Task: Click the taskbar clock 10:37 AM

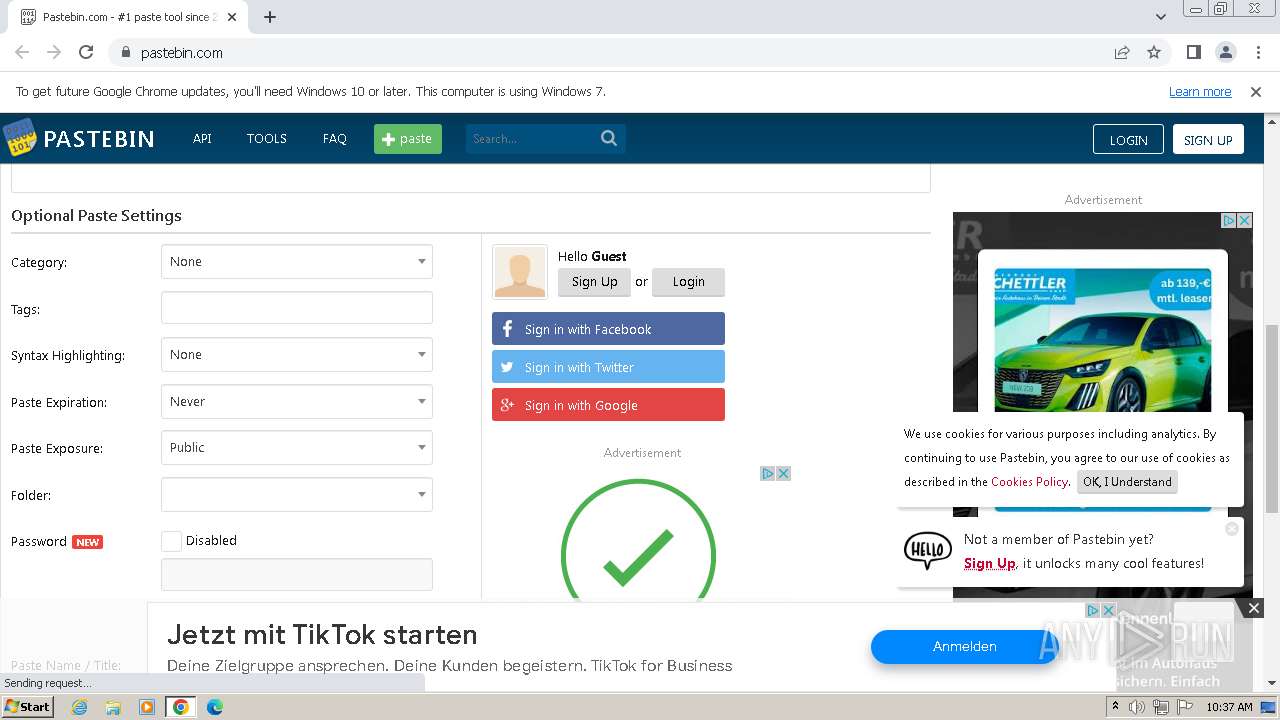Action: (1229, 707)
